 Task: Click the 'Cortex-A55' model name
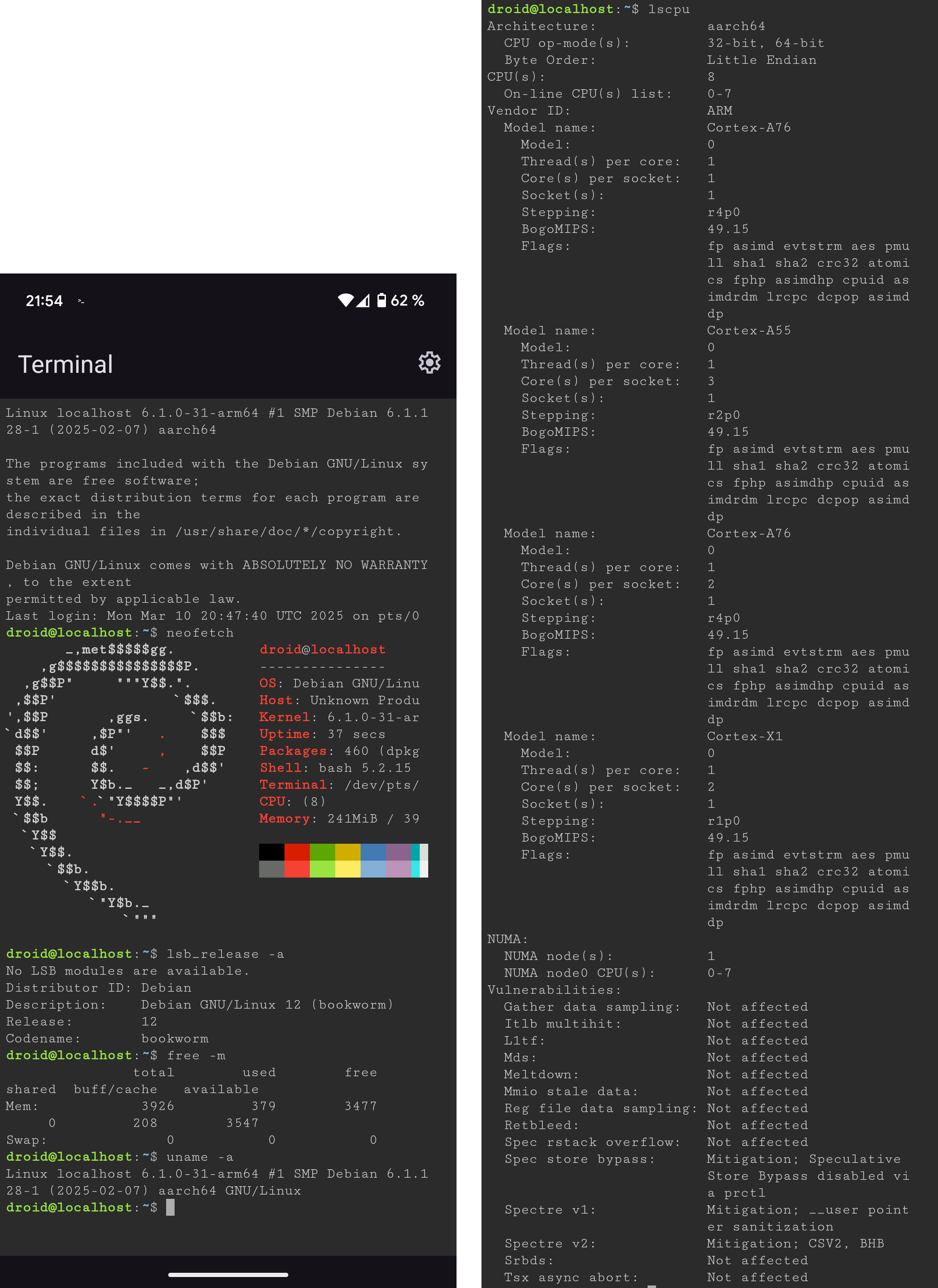[x=749, y=331]
